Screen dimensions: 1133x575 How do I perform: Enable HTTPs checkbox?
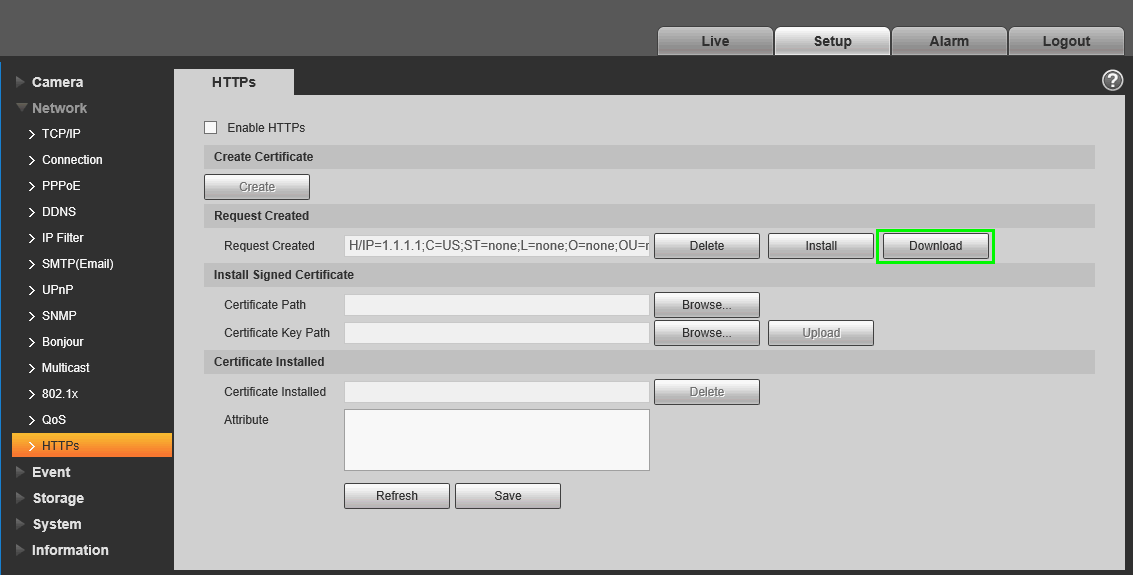click(210, 127)
